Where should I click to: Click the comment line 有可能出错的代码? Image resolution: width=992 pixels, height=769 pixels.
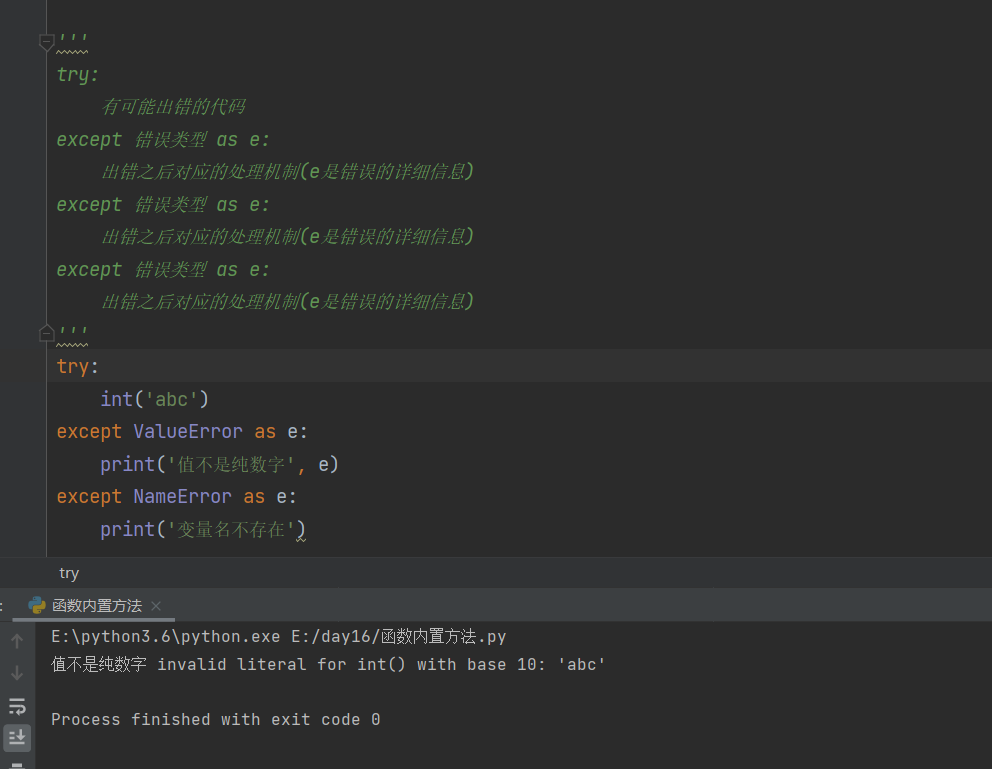[x=173, y=106]
